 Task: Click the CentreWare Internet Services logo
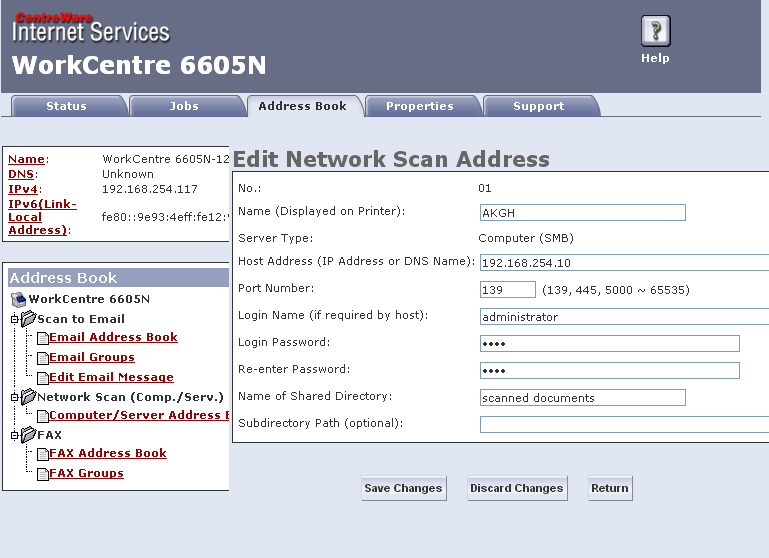91,27
